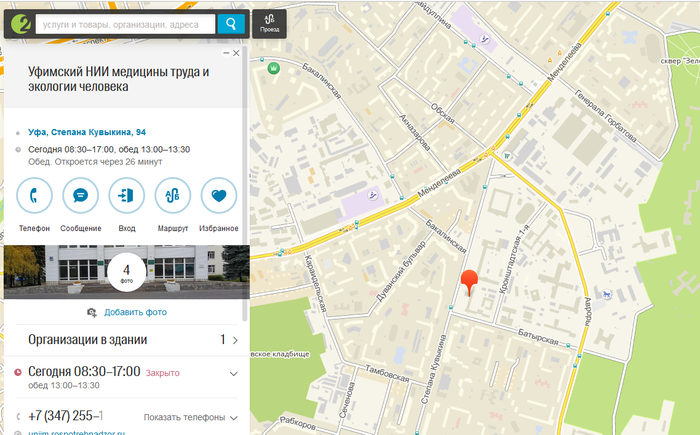
Task: Build a route with Маршрут icon
Action: [173, 196]
